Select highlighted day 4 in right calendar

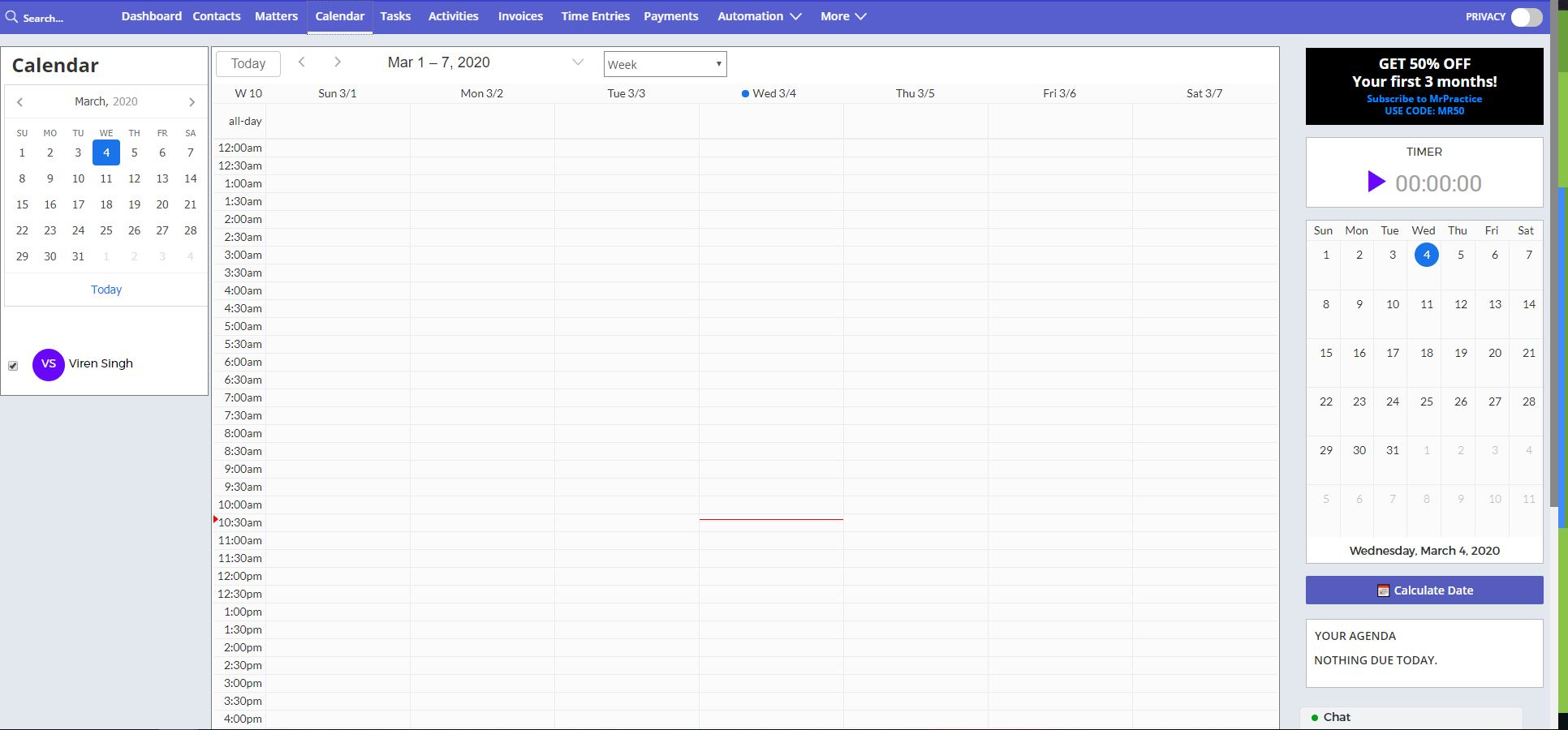pos(1426,255)
